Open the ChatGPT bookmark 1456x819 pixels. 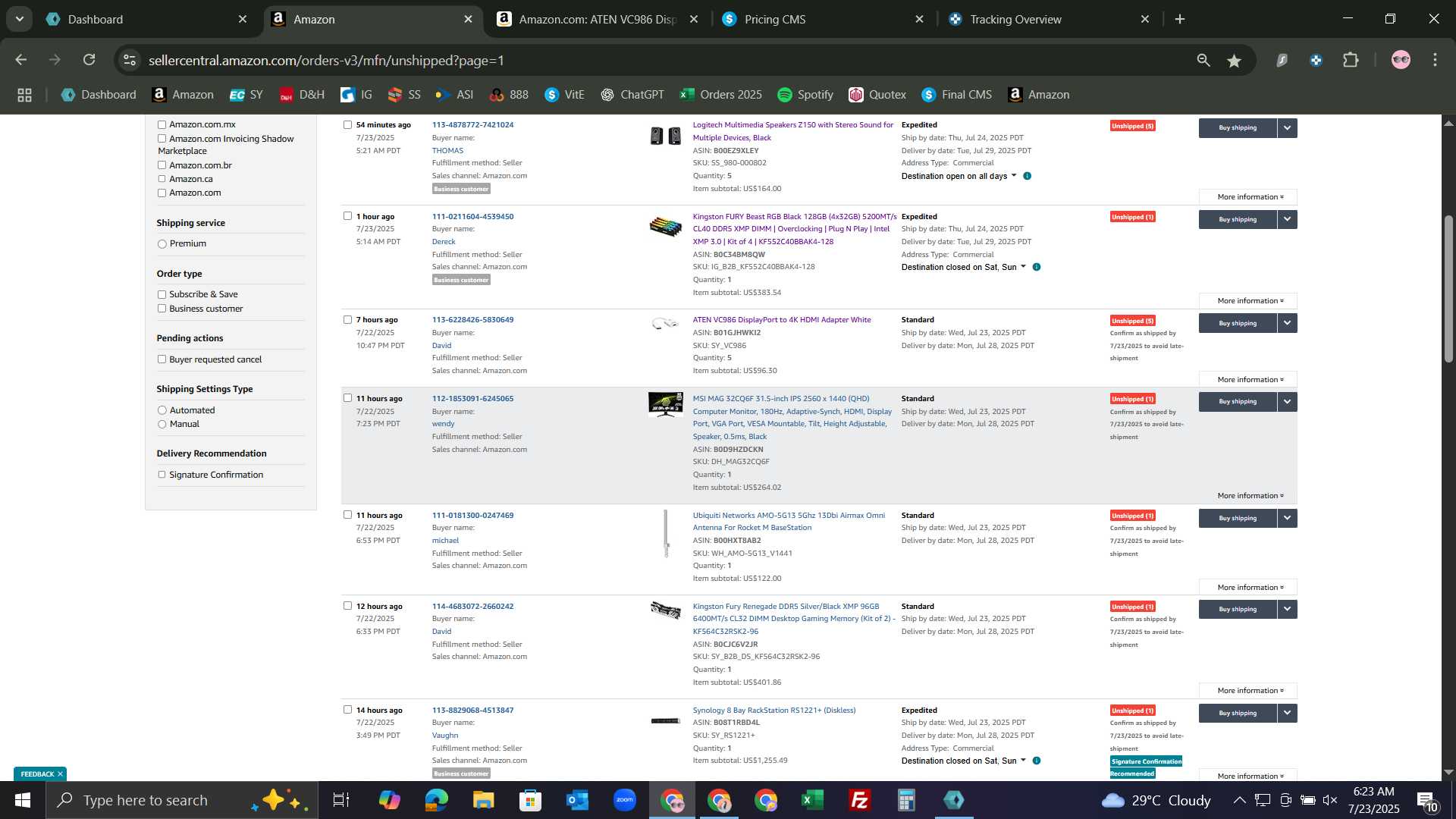coord(632,95)
